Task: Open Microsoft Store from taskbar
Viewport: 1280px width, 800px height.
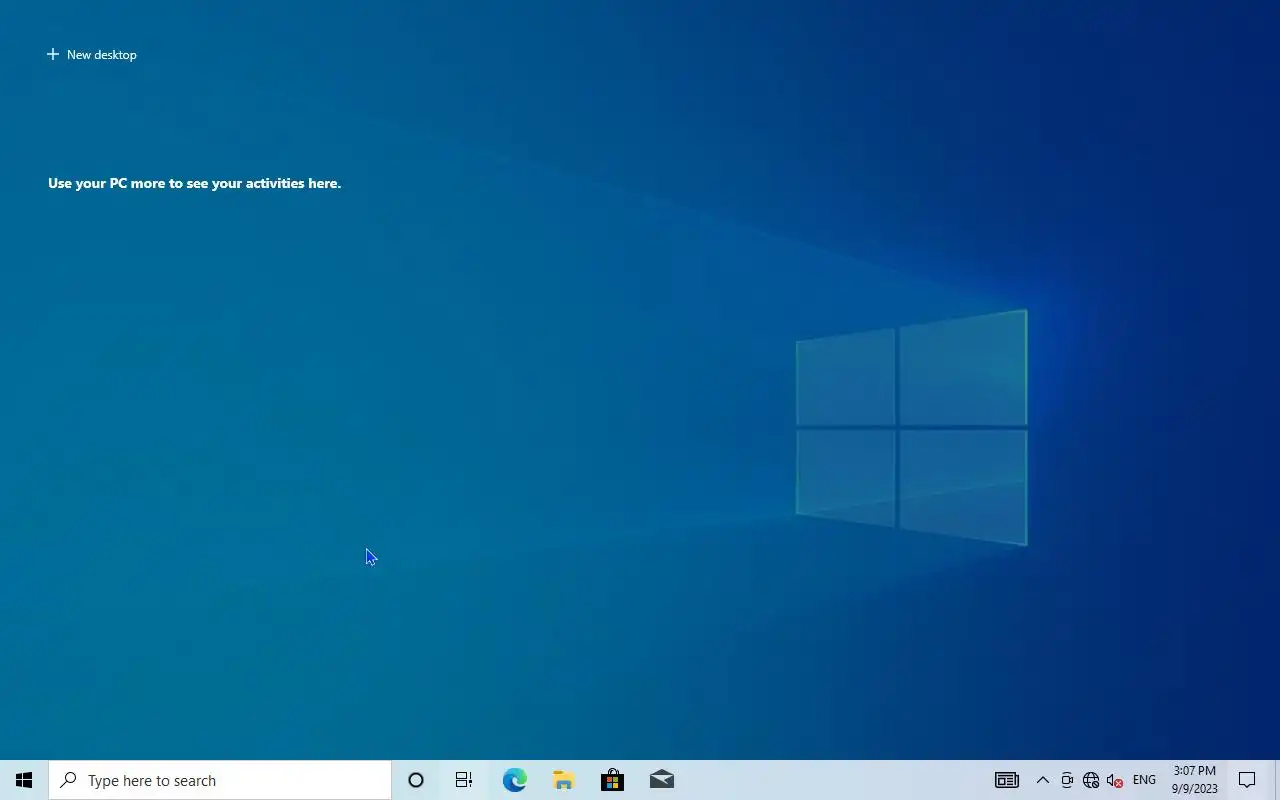Action: pos(612,780)
